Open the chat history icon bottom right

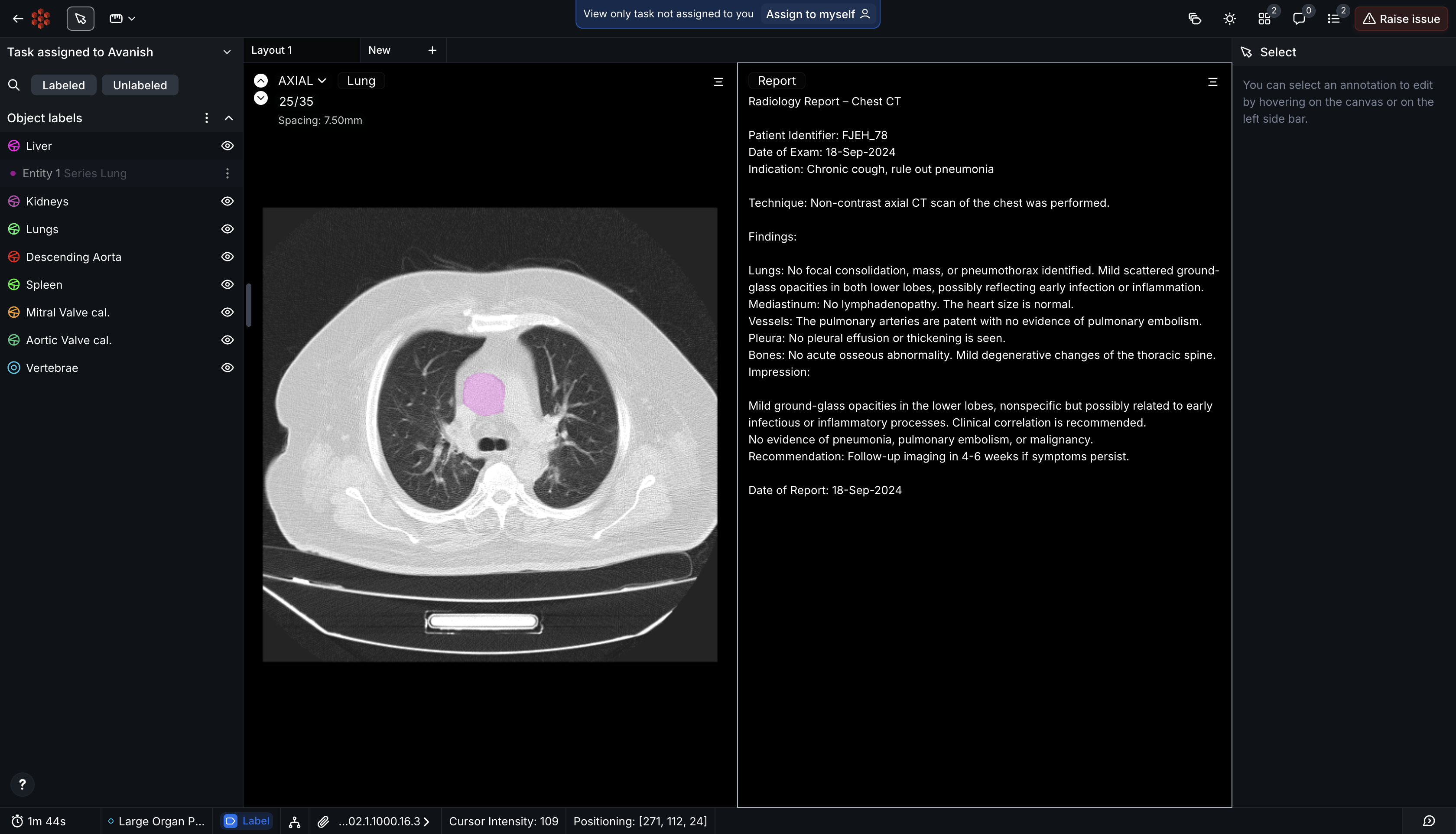click(x=1429, y=821)
